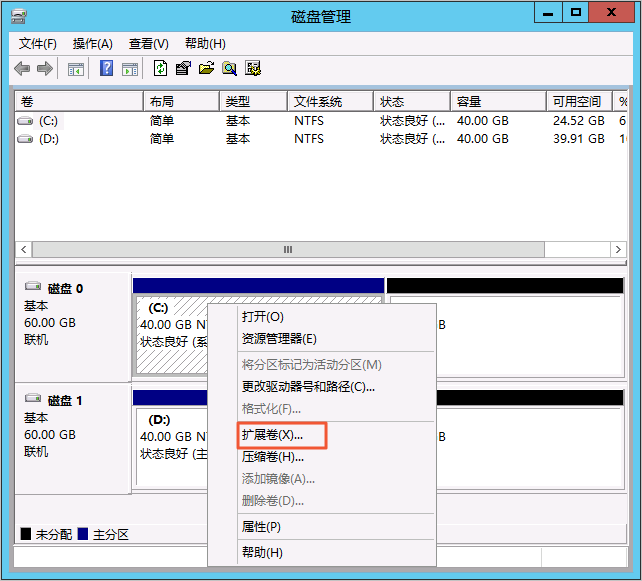642x581 pixels.
Task: Click the horizontal scrollbar in volume list
Action: (288, 250)
